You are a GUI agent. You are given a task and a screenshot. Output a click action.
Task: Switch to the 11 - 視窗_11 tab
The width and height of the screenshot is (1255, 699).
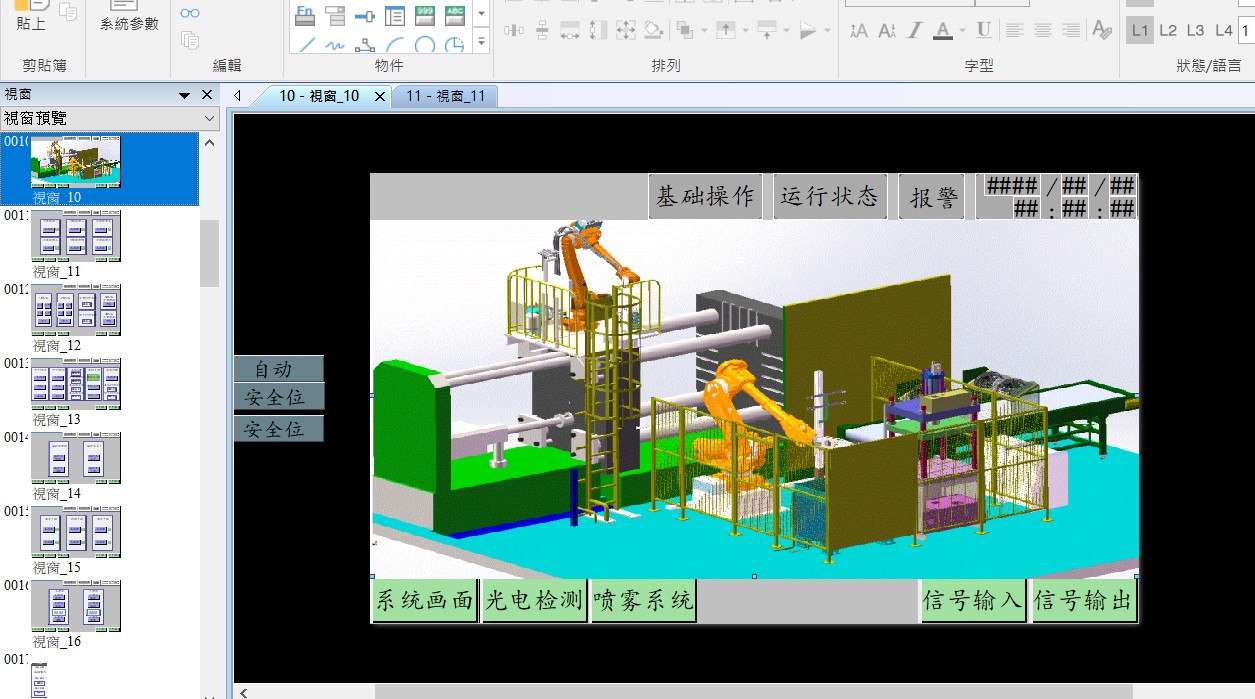pos(445,96)
